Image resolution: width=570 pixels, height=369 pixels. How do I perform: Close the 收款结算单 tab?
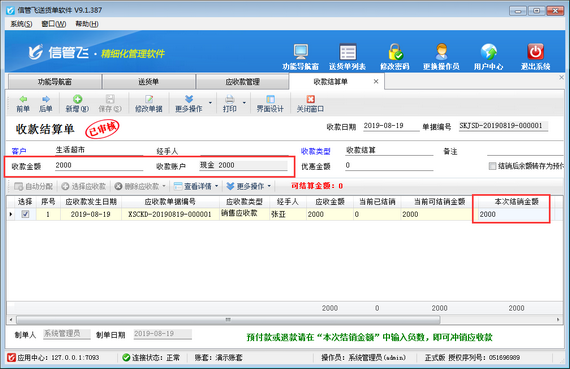point(376,81)
